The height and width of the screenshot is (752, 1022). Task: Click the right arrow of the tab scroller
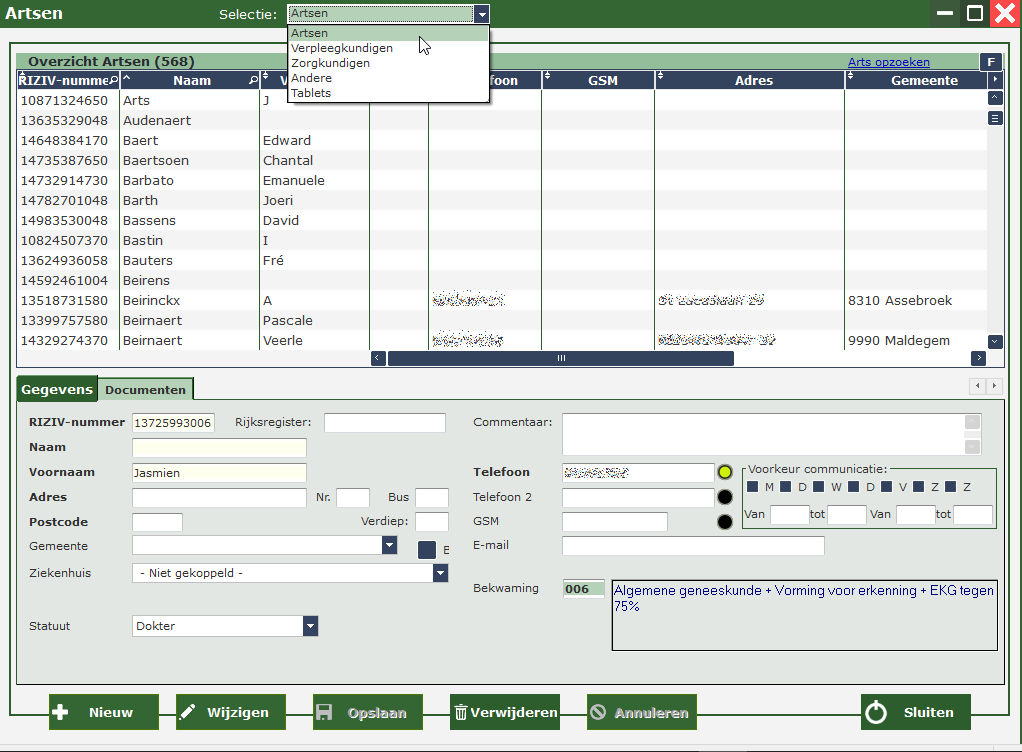(x=994, y=386)
